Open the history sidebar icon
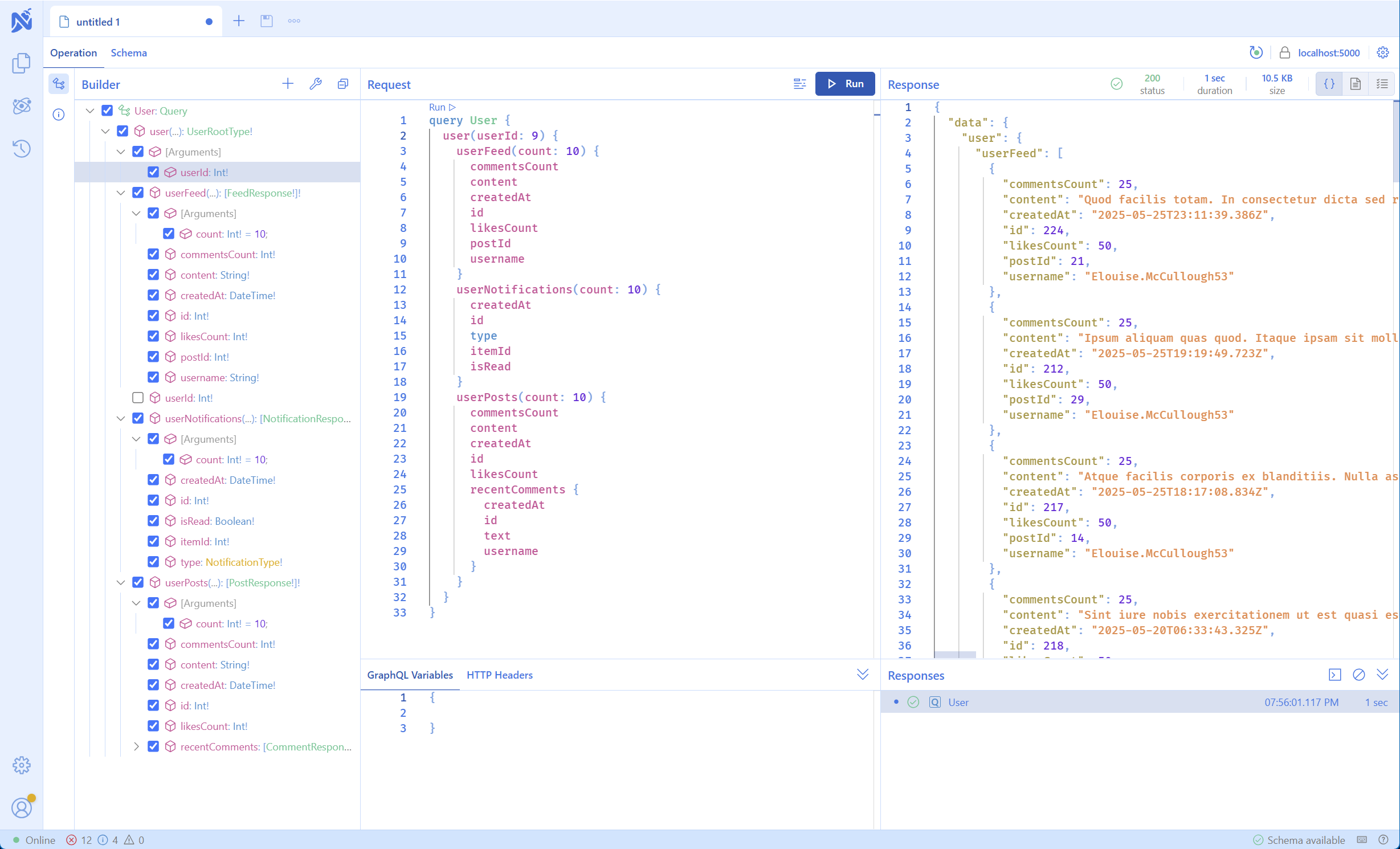 [x=22, y=149]
